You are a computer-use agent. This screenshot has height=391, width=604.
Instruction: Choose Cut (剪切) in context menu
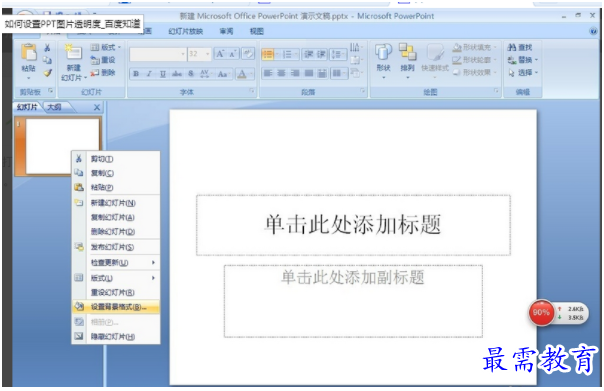coord(116,159)
